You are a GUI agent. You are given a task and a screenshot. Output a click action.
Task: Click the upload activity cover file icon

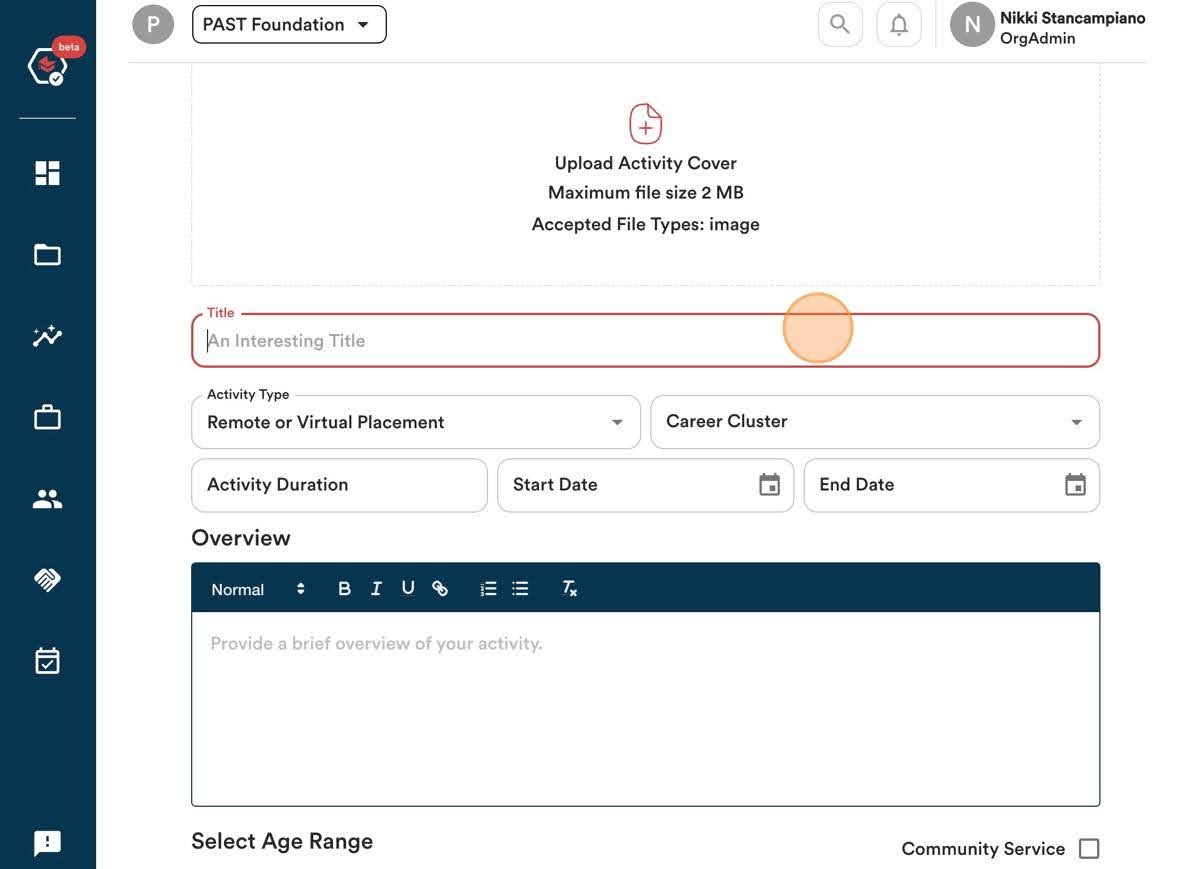(646, 124)
